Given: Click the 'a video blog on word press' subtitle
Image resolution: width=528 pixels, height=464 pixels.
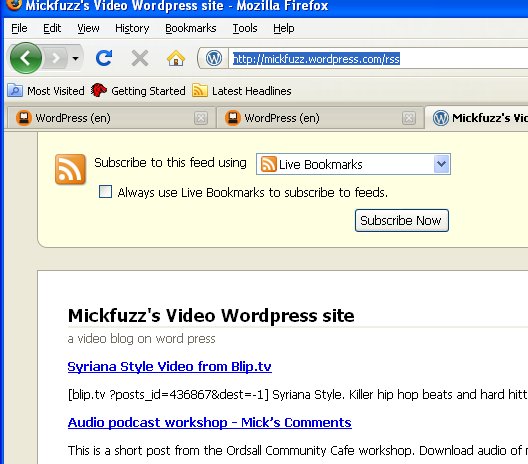Looking at the screenshot, I should (141, 338).
